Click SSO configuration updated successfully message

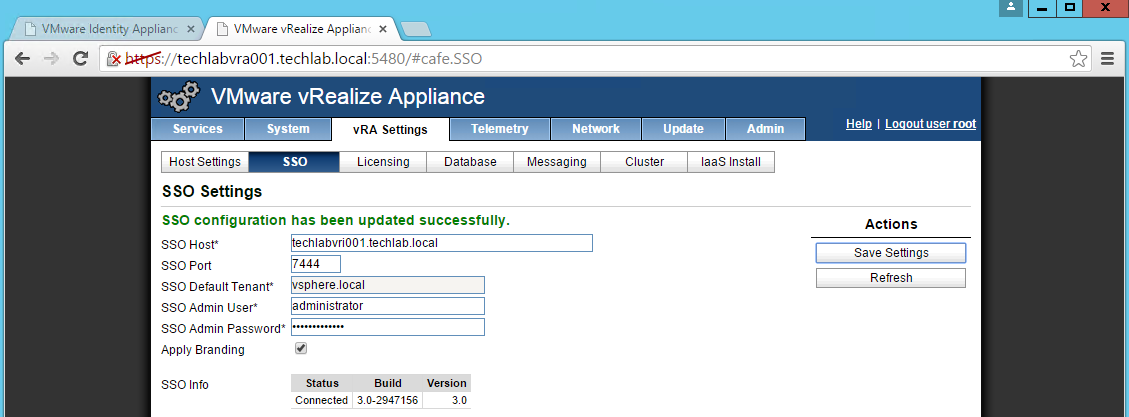point(336,220)
